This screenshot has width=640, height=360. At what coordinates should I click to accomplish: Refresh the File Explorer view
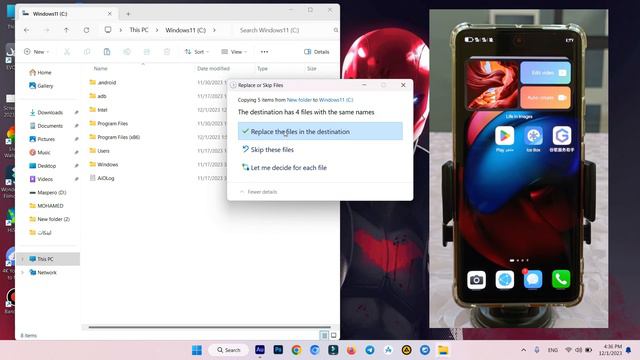87,30
